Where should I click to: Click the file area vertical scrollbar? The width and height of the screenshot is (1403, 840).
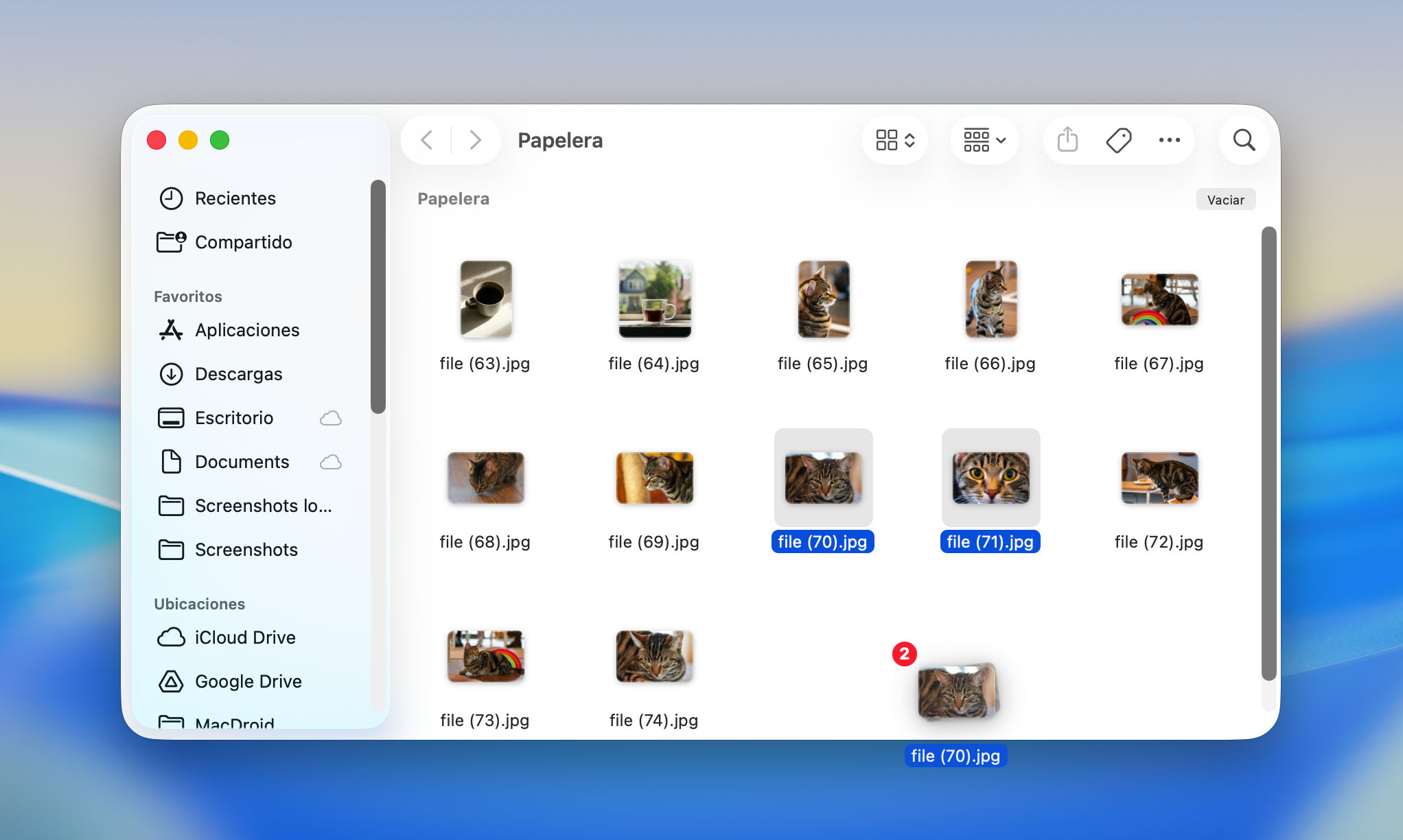pos(1269,453)
